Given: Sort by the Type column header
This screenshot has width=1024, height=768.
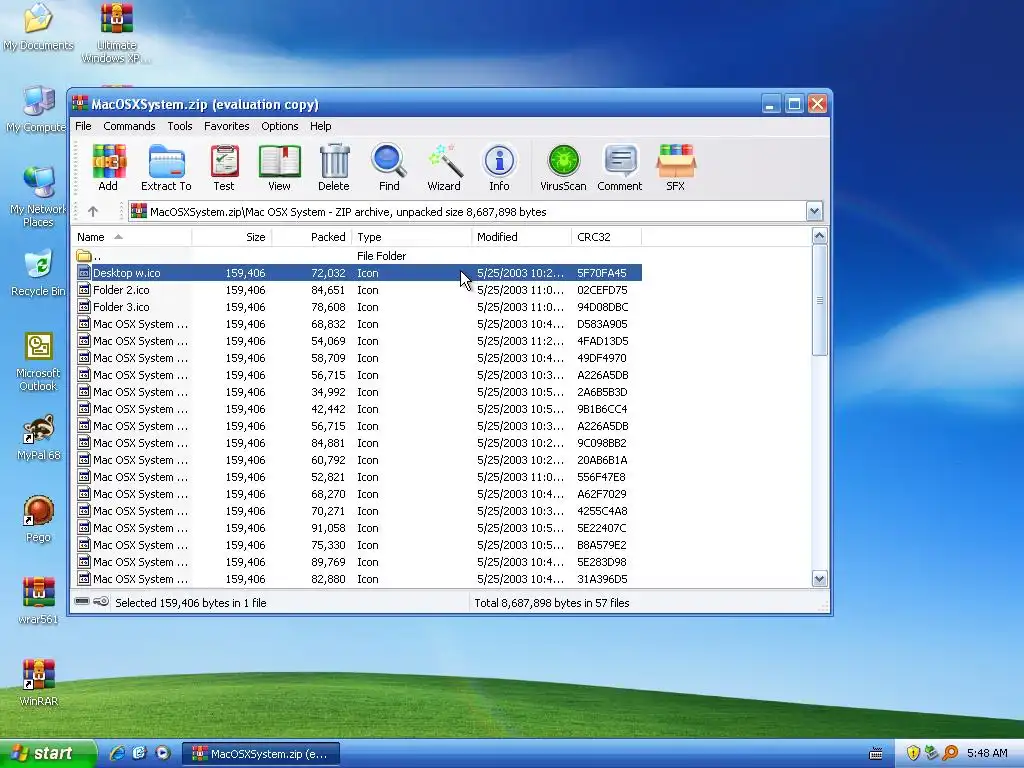Looking at the screenshot, I should tap(411, 237).
